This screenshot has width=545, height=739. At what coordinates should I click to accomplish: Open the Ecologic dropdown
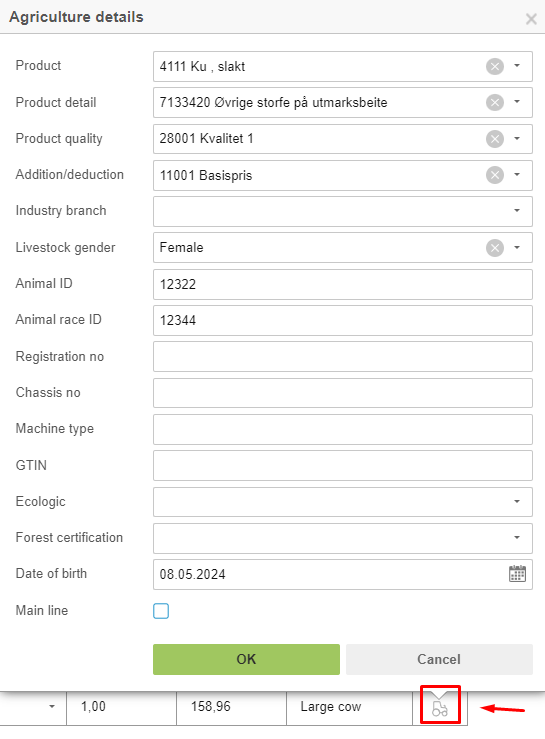click(343, 501)
